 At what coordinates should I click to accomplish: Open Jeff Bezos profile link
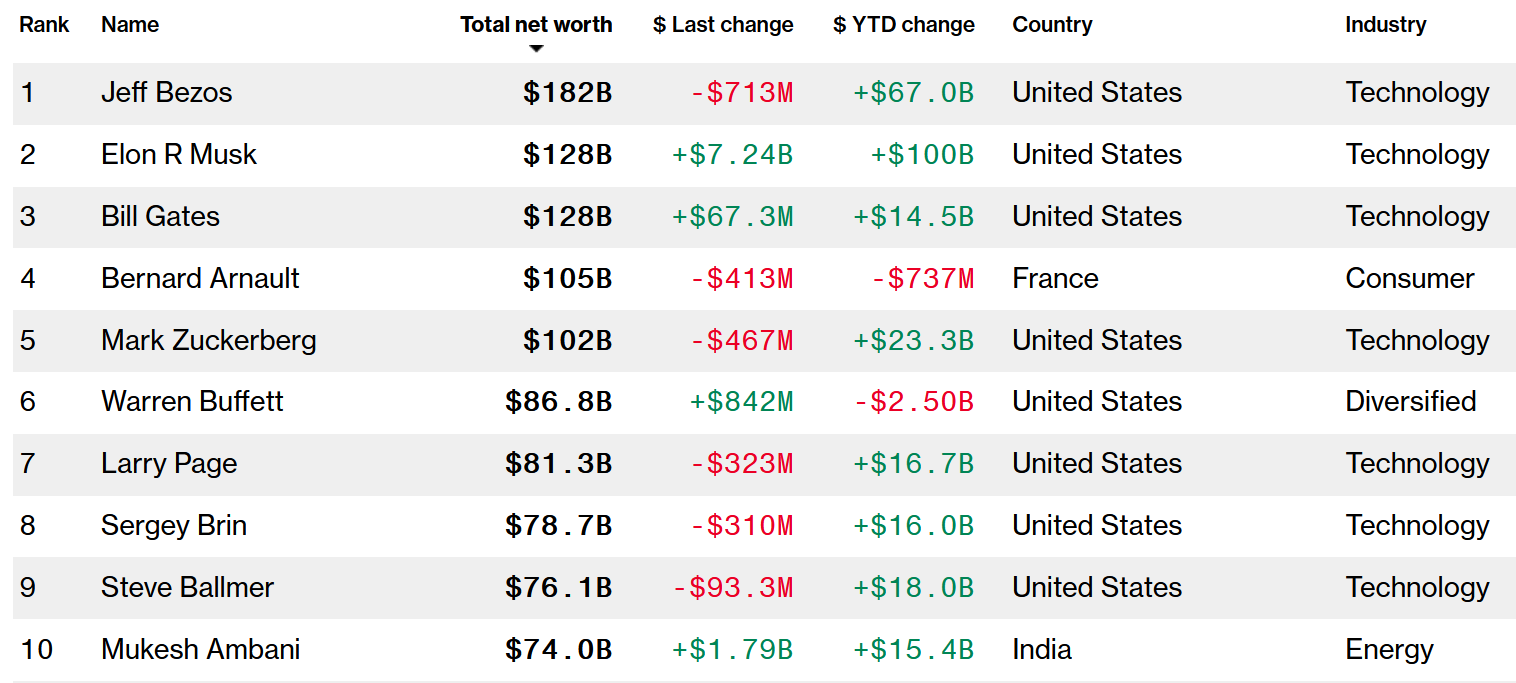click(x=166, y=93)
